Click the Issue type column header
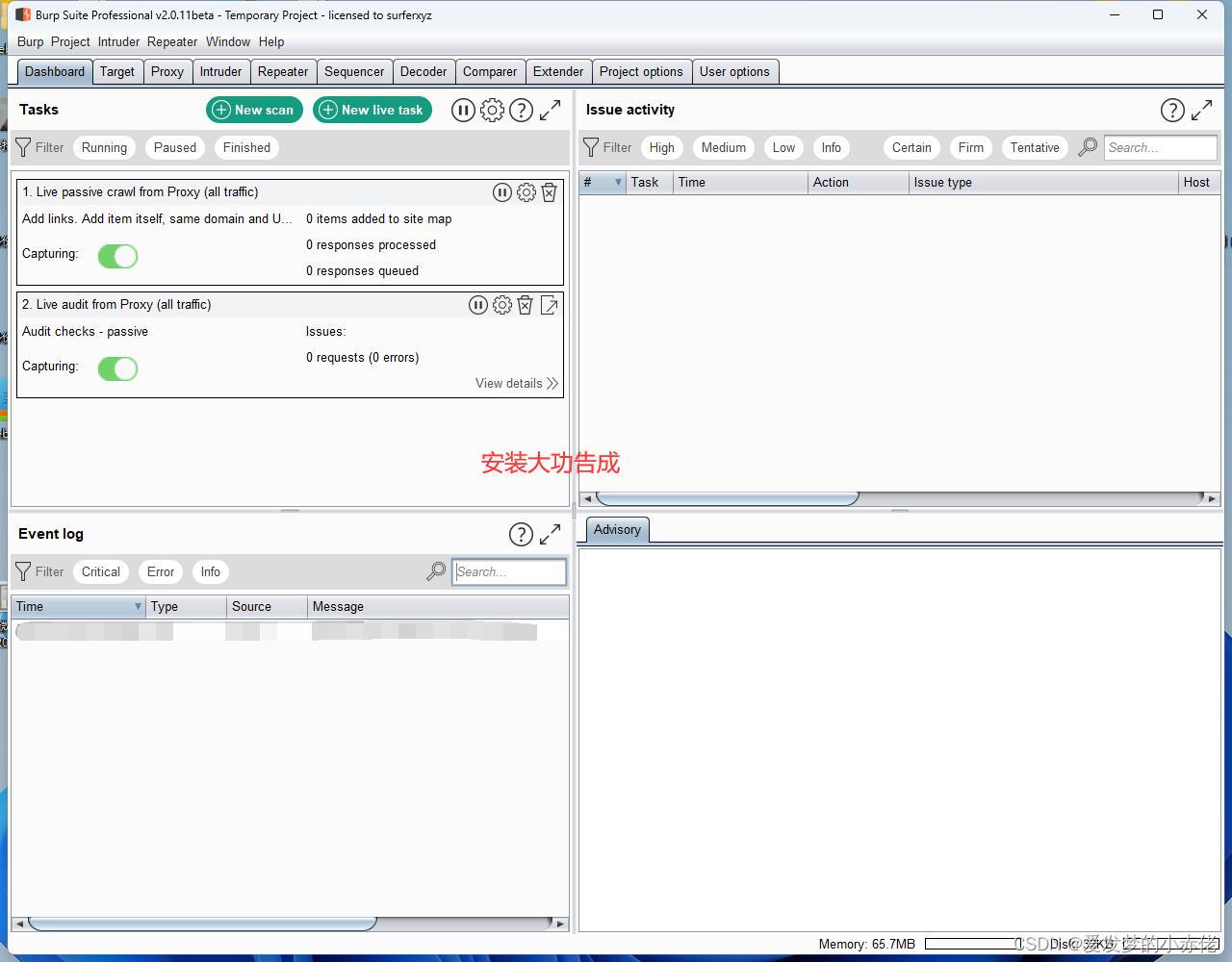This screenshot has width=1232, height=962. tap(1043, 182)
